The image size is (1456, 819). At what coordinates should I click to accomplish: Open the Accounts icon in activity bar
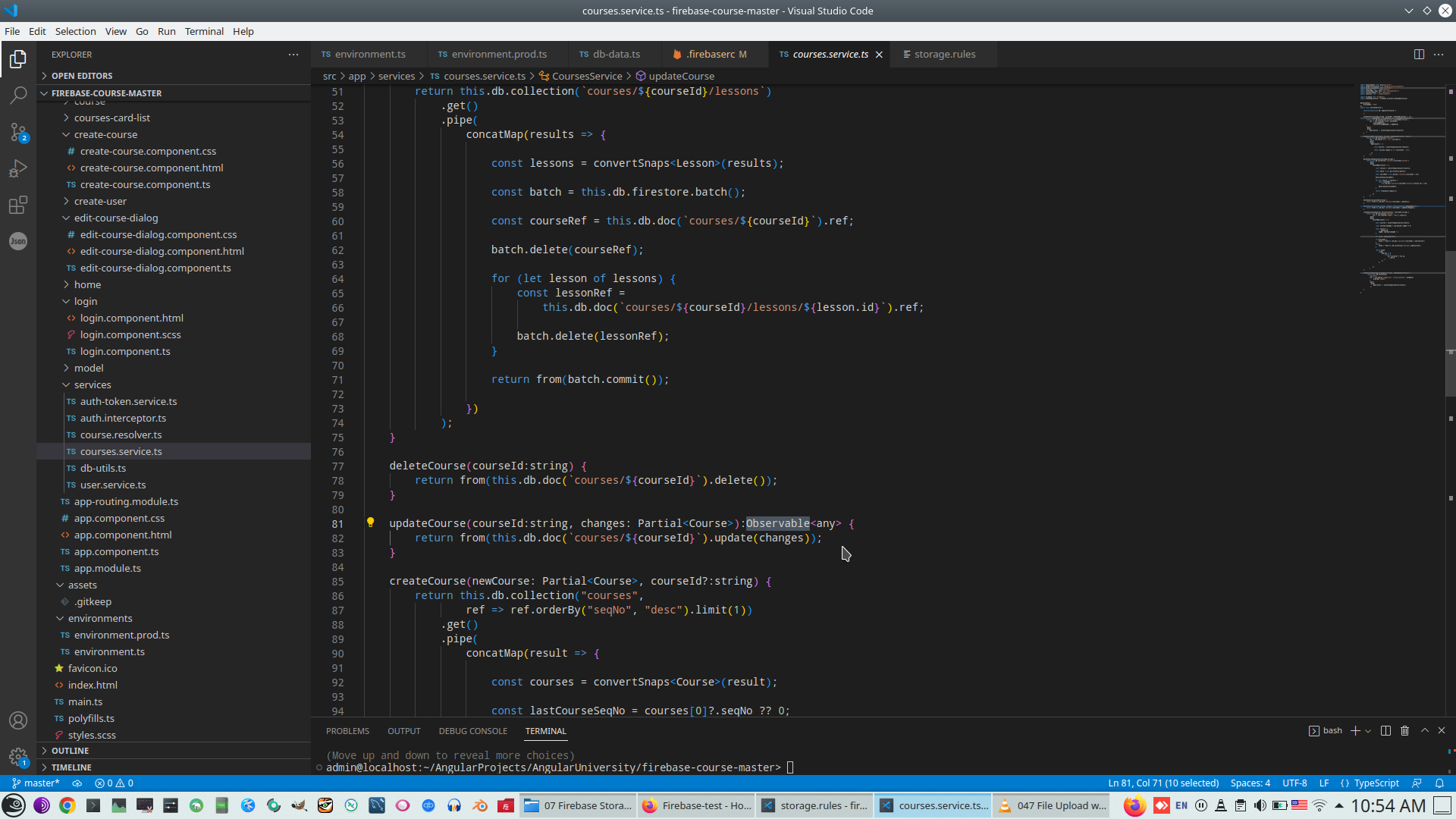click(x=18, y=720)
